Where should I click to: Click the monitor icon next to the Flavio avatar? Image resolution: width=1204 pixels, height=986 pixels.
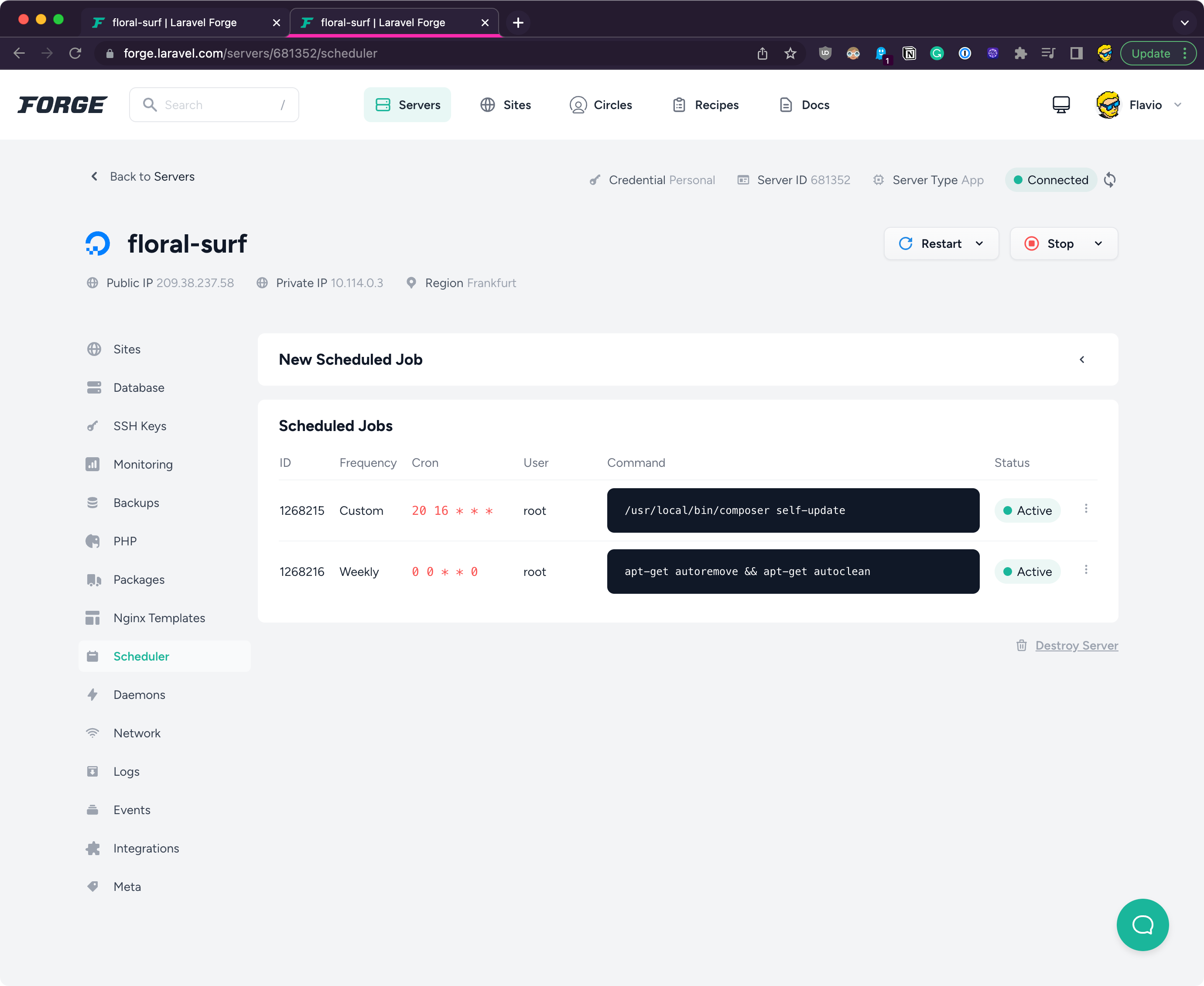1061,105
